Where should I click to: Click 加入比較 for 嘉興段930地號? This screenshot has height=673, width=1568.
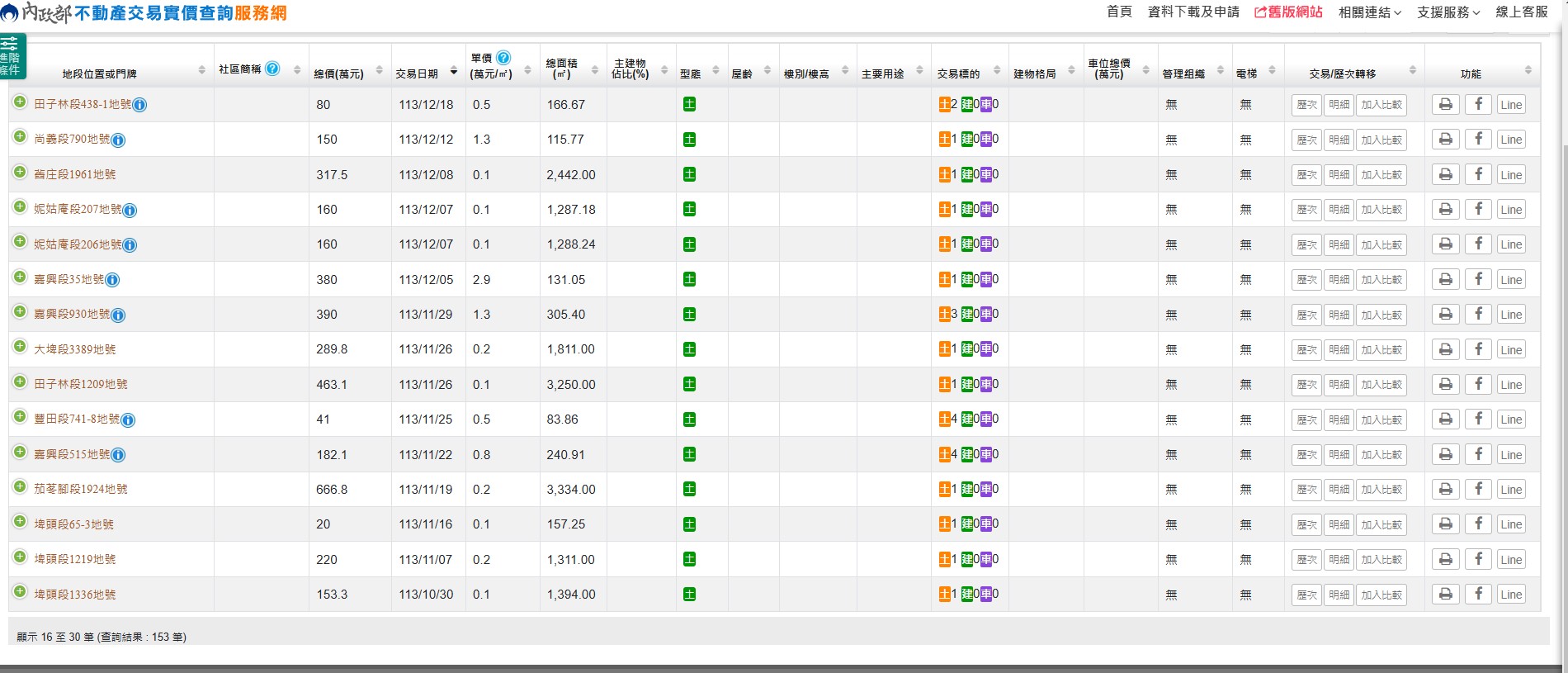(x=1381, y=315)
